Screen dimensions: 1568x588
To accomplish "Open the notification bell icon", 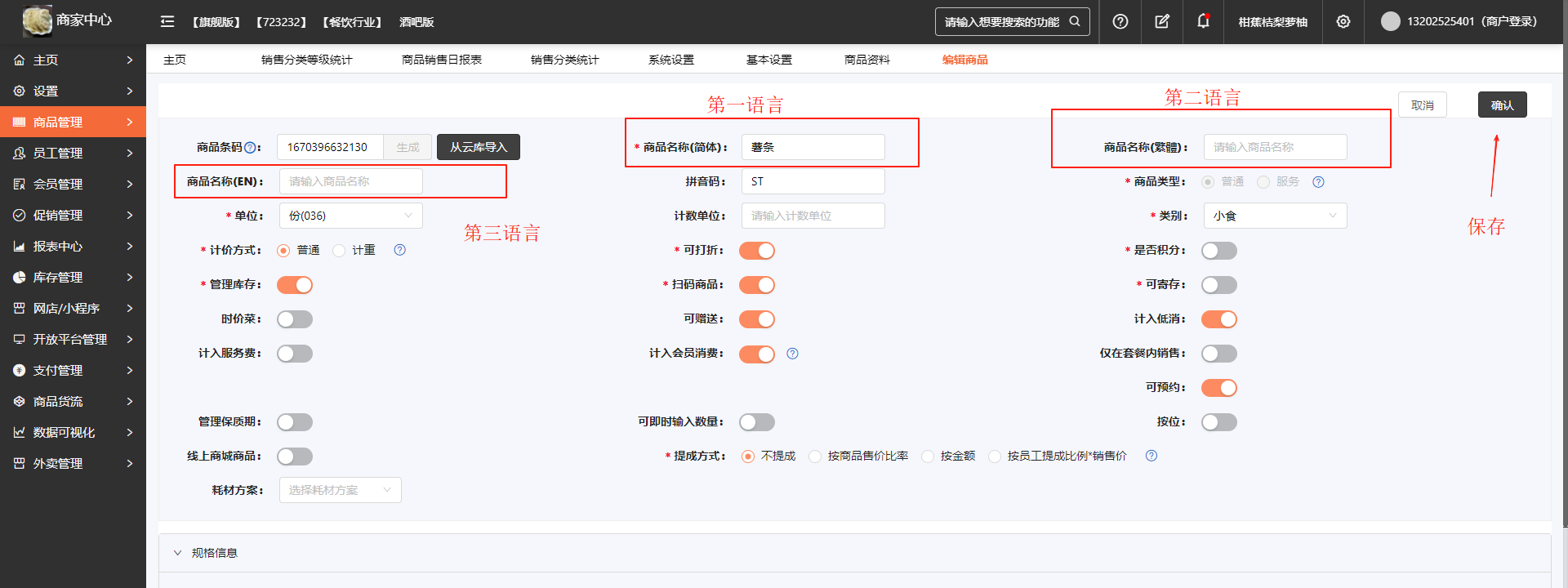I will [1203, 22].
